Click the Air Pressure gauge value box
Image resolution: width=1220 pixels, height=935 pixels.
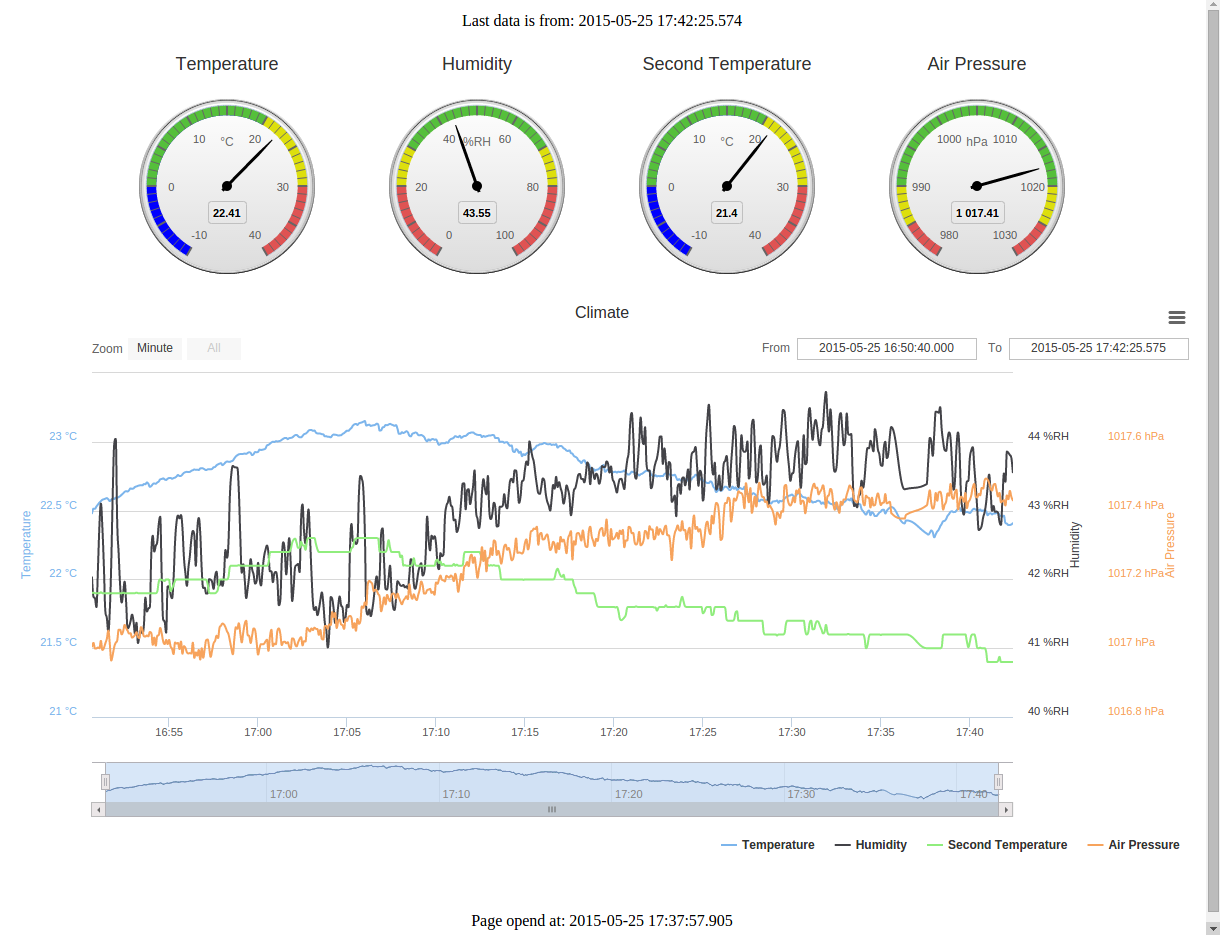tap(977, 213)
